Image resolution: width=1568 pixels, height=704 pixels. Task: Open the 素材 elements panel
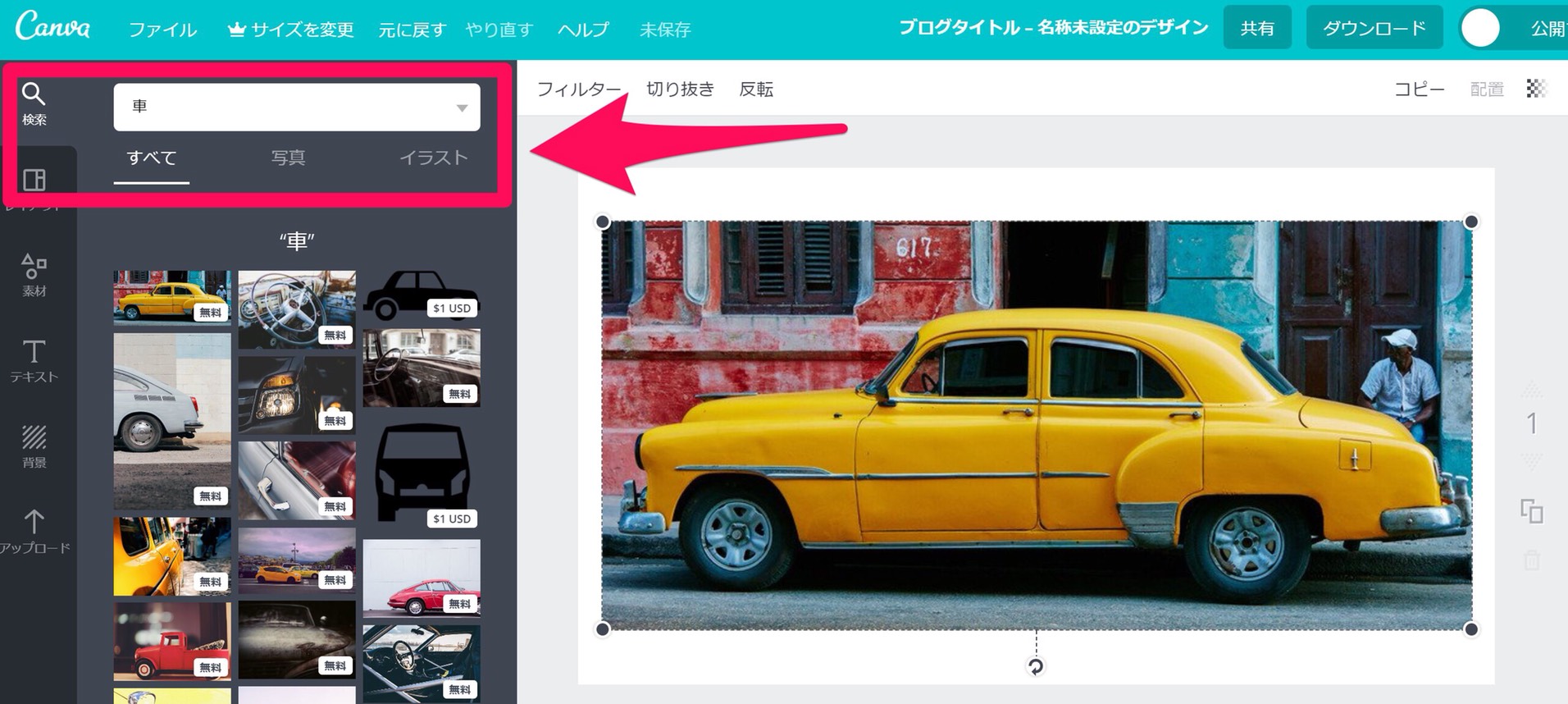(x=34, y=275)
